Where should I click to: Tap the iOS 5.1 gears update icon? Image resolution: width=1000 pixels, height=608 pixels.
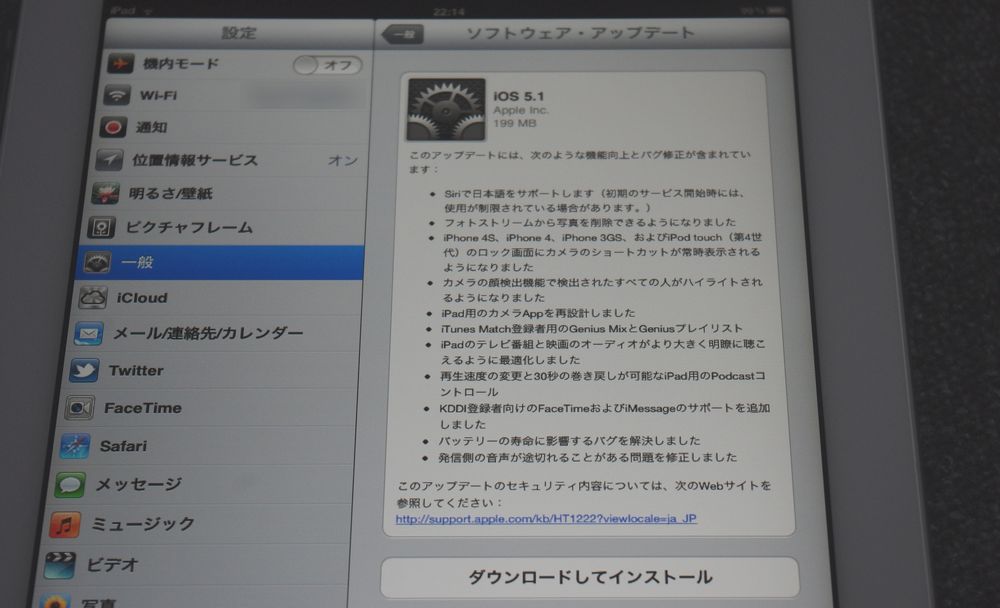[445, 111]
